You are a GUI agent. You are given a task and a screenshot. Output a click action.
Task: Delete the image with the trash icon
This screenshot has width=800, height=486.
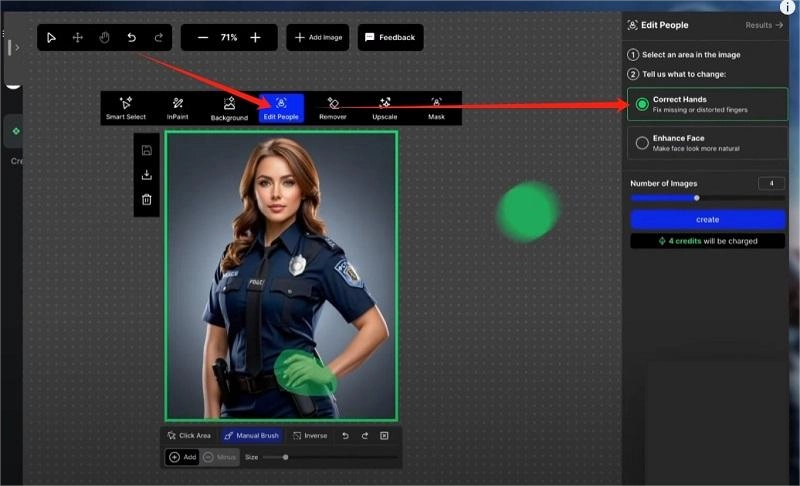tap(147, 199)
